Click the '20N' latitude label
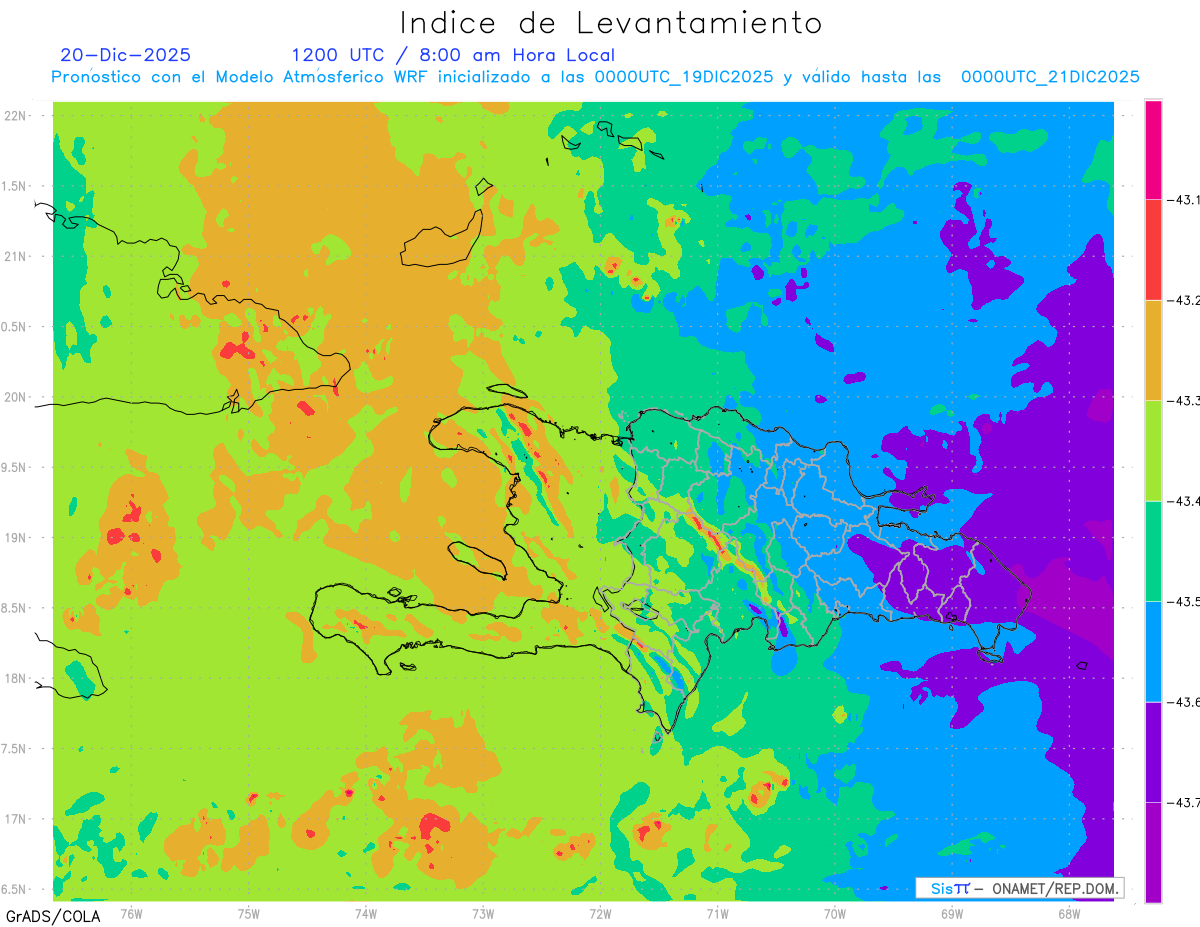1200x927 pixels. click(16, 397)
